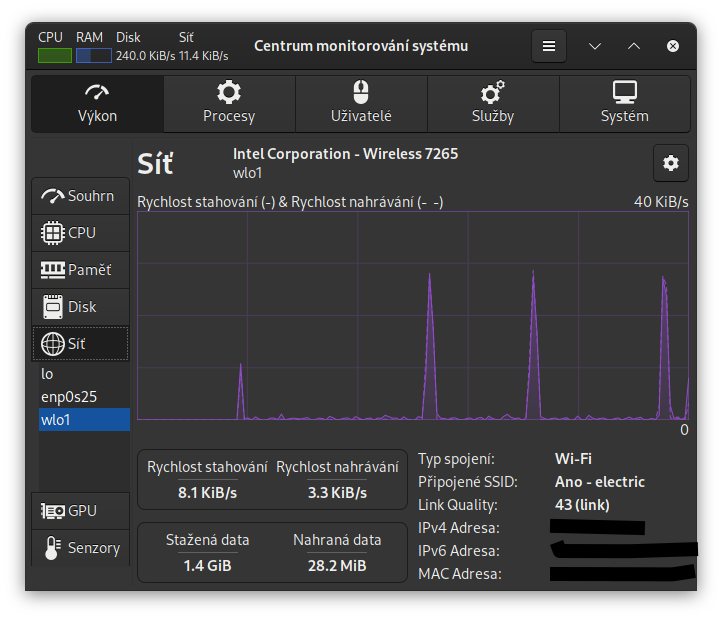Click the Síť network sidebar item
722x619 pixels.
pos(80,344)
